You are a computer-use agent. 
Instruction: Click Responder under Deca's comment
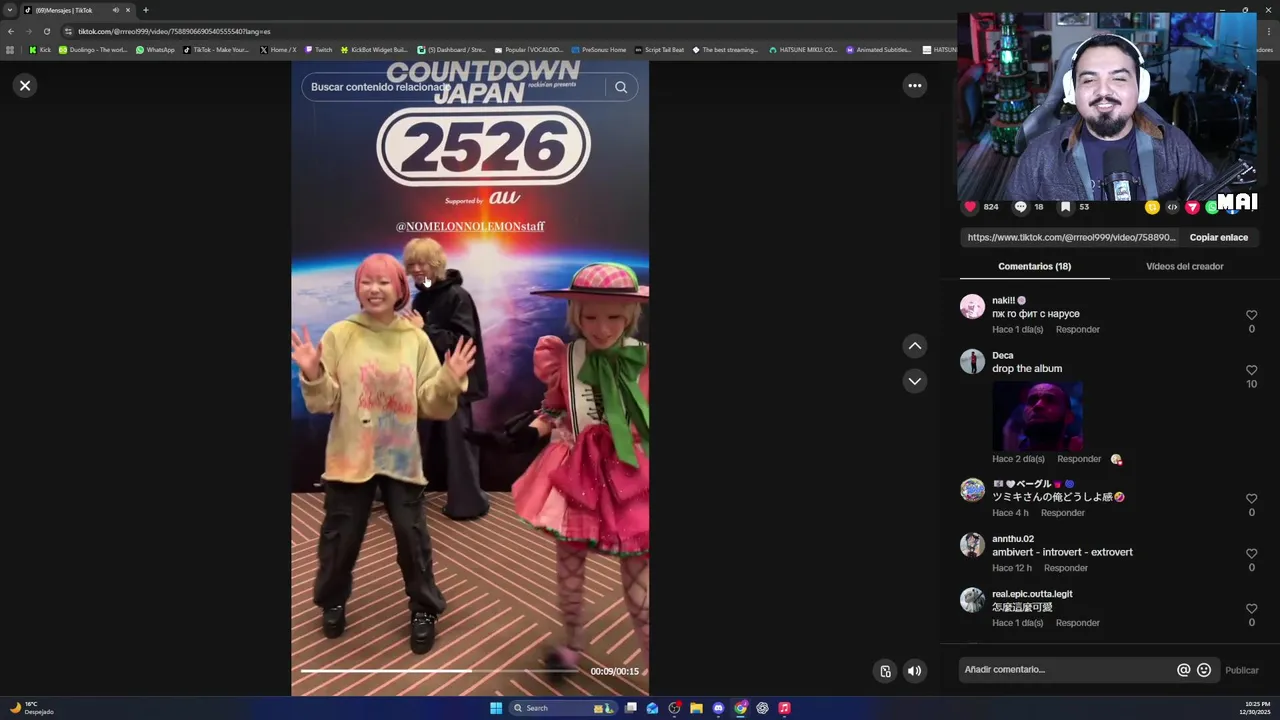tap(1079, 459)
